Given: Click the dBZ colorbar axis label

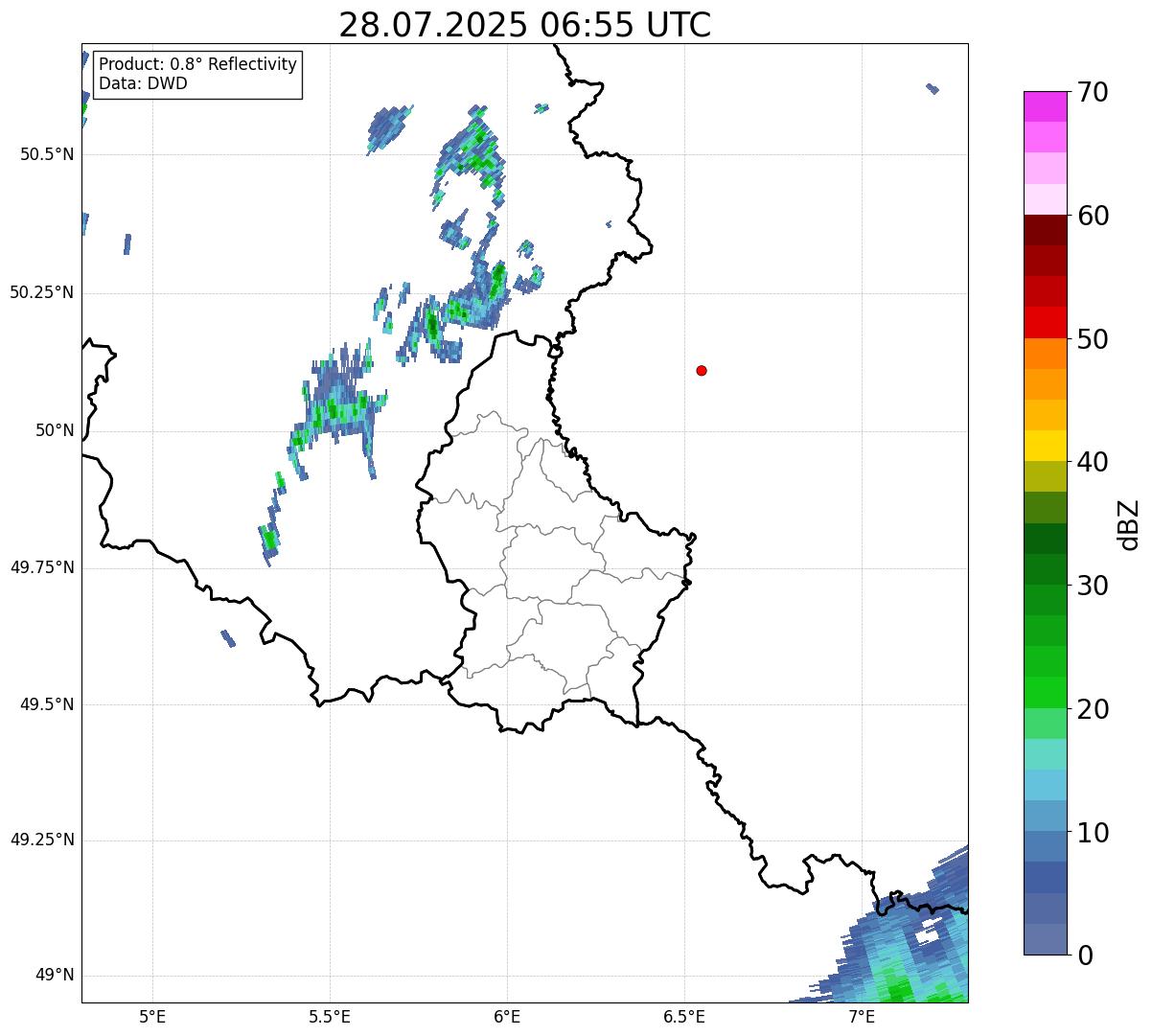Looking at the screenshot, I should (1128, 523).
